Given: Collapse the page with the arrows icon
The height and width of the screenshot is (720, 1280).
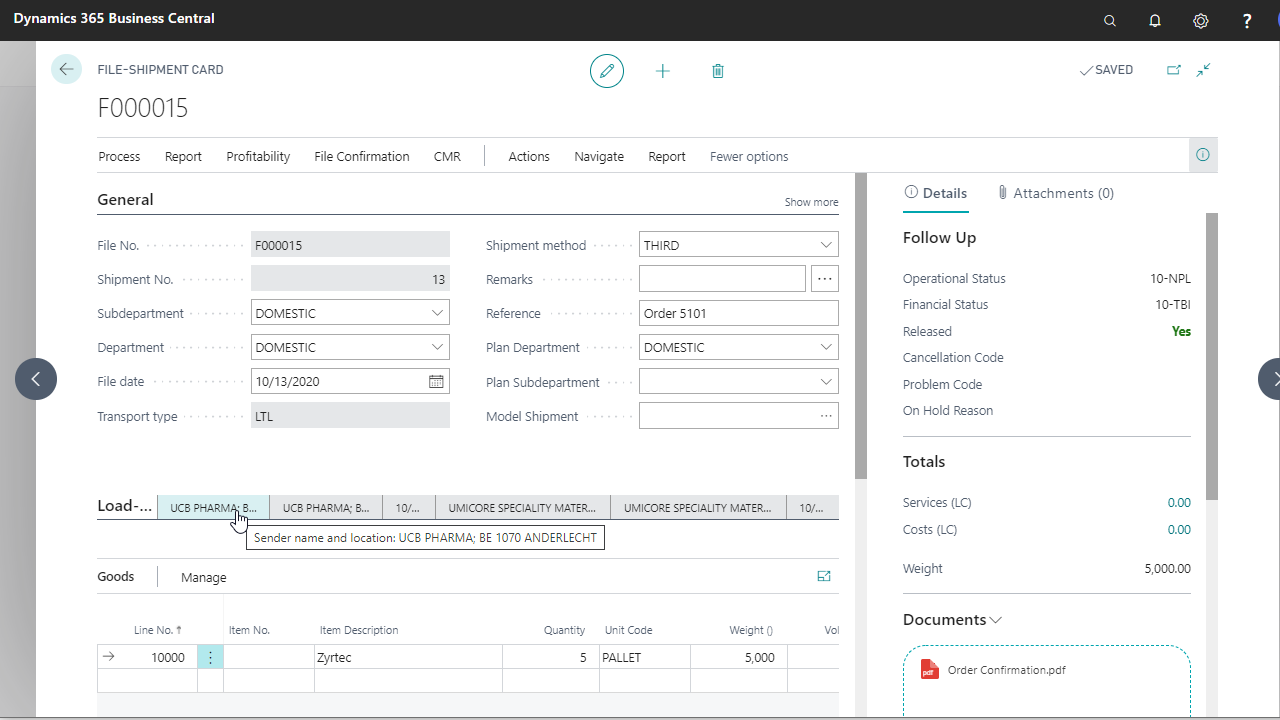Looking at the screenshot, I should tap(1204, 70).
